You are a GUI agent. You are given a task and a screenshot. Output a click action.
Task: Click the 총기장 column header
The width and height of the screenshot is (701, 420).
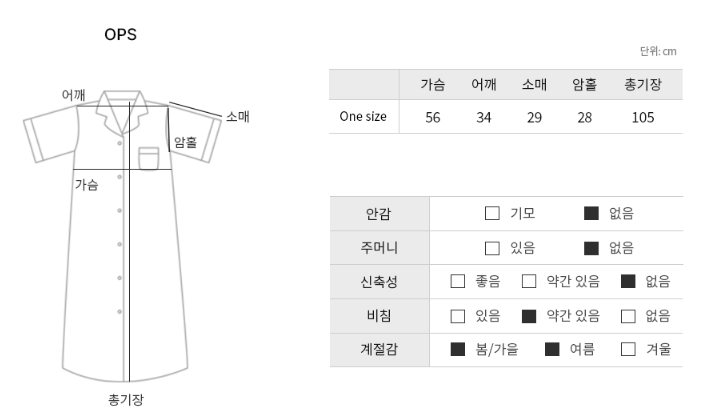[x=643, y=84]
